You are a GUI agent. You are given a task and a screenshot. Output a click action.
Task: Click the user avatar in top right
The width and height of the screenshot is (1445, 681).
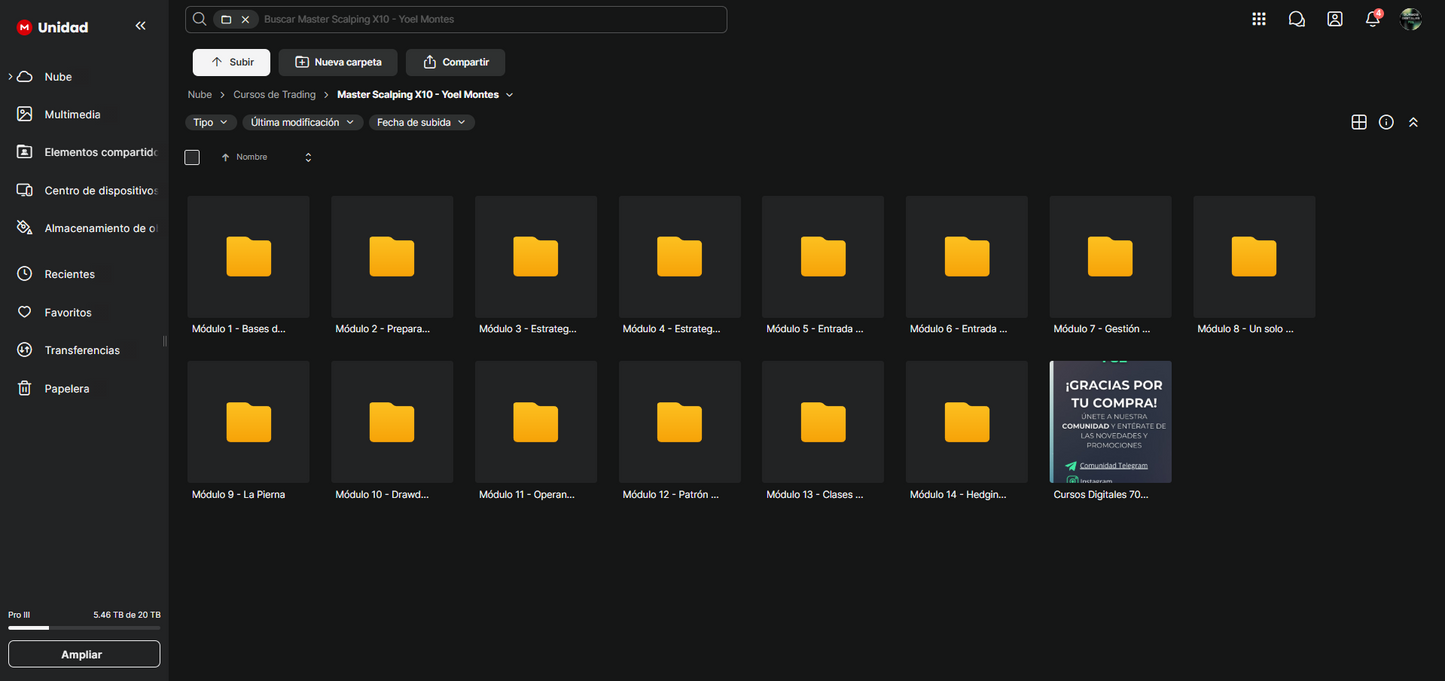coord(1410,19)
